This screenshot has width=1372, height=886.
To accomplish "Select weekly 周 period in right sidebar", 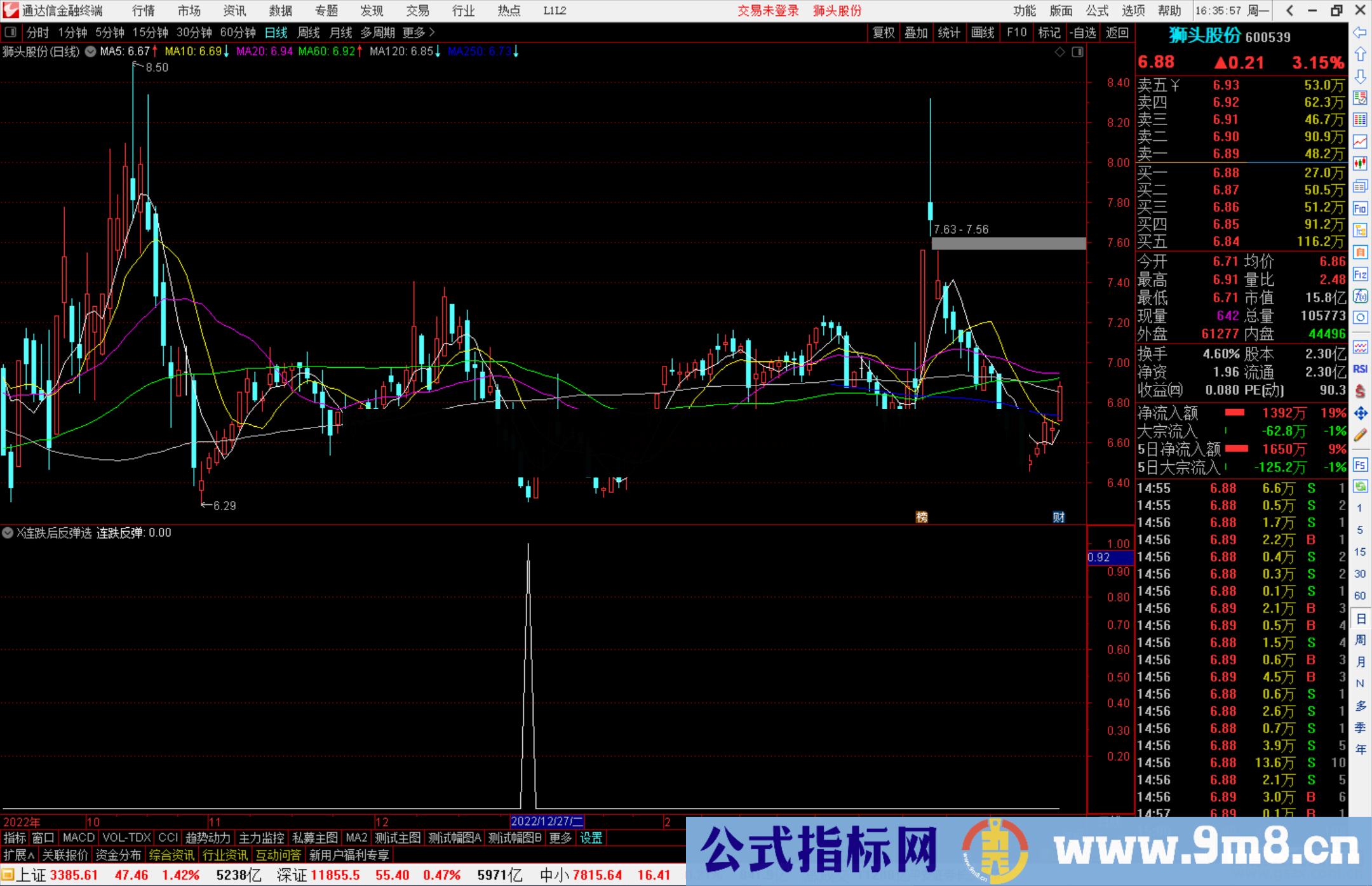I will pyautogui.click(x=1360, y=640).
